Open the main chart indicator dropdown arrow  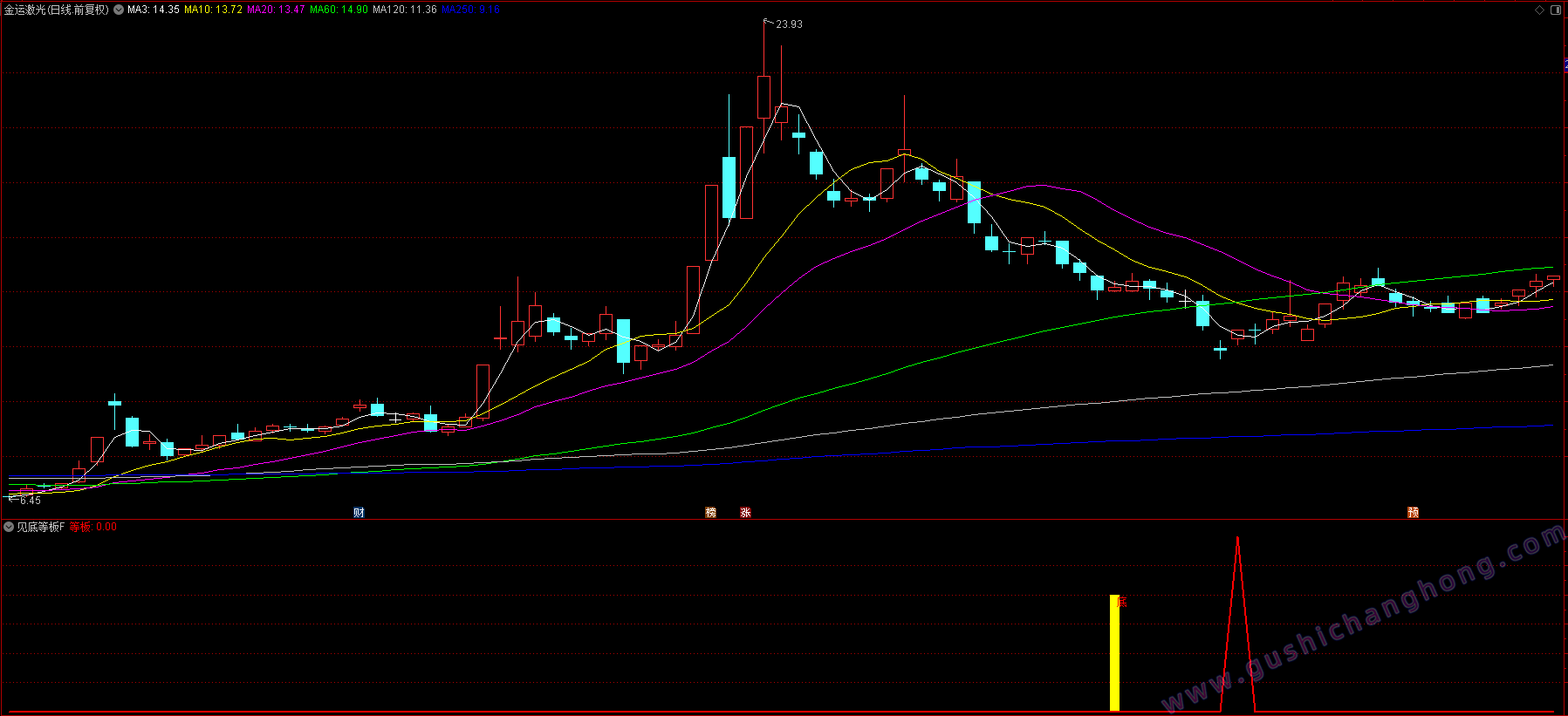coord(119,10)
